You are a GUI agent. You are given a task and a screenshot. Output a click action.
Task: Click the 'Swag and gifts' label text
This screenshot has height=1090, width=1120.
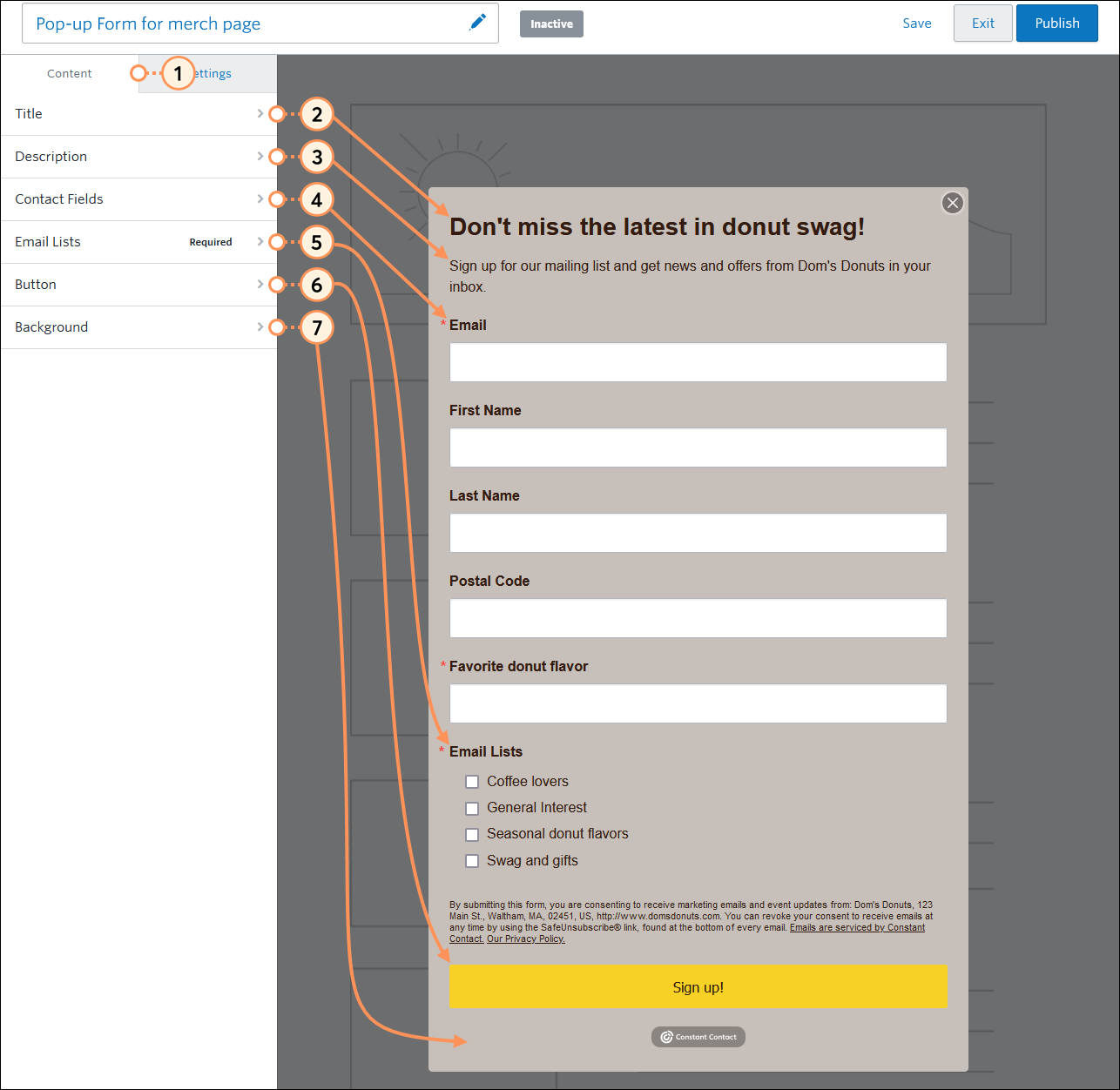pos(532,861)
